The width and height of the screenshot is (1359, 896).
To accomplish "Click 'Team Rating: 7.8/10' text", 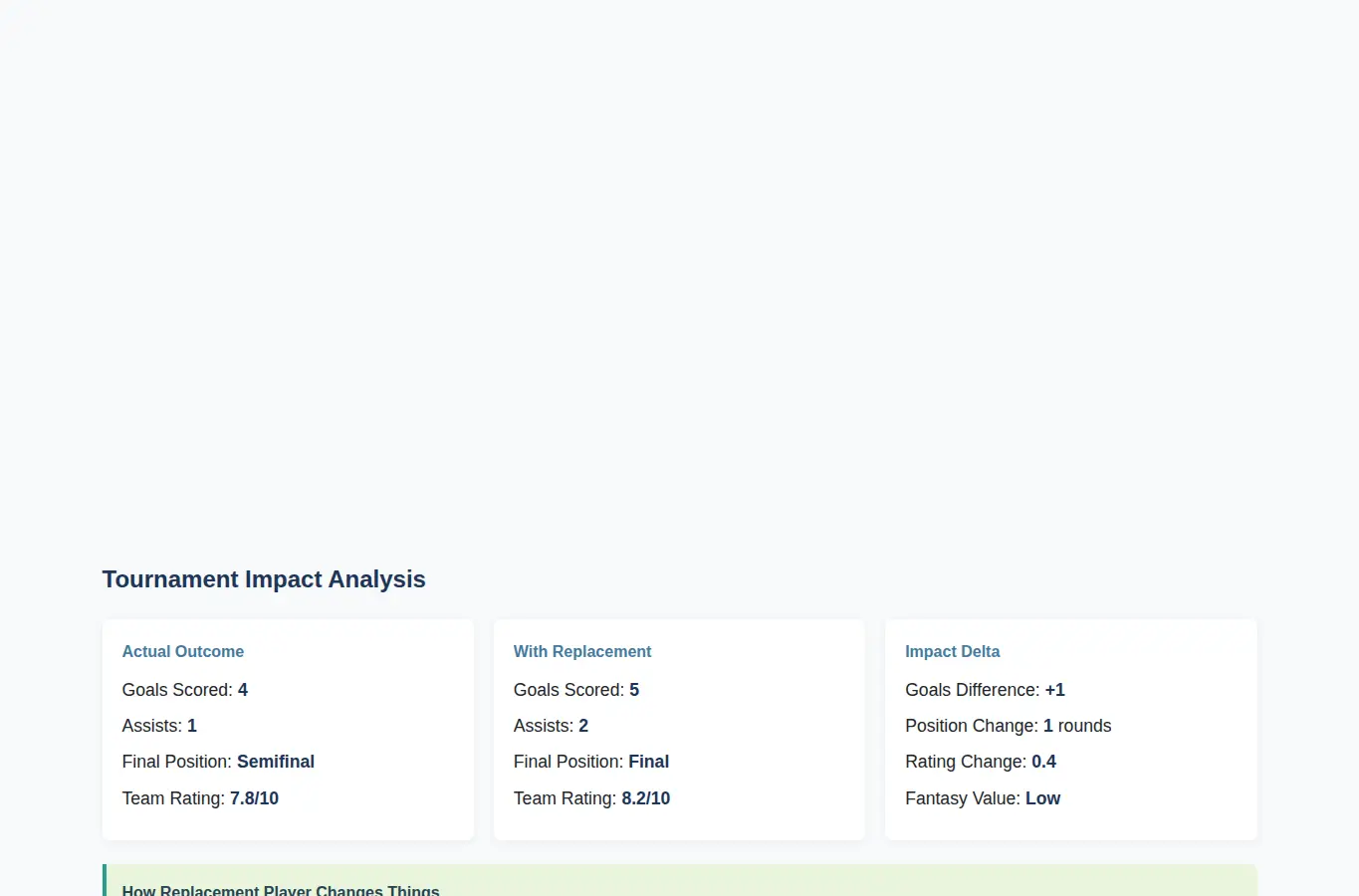I will click(200, 798).
